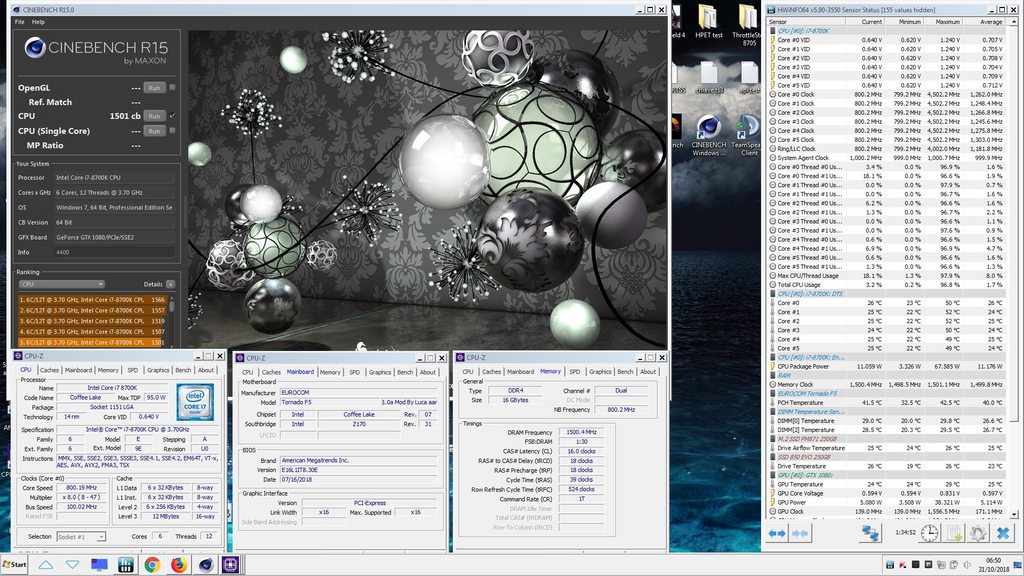Screen dimensions: 1024x576
Task: Open the HPET test desktop folder
Action: tap(709, 22)
